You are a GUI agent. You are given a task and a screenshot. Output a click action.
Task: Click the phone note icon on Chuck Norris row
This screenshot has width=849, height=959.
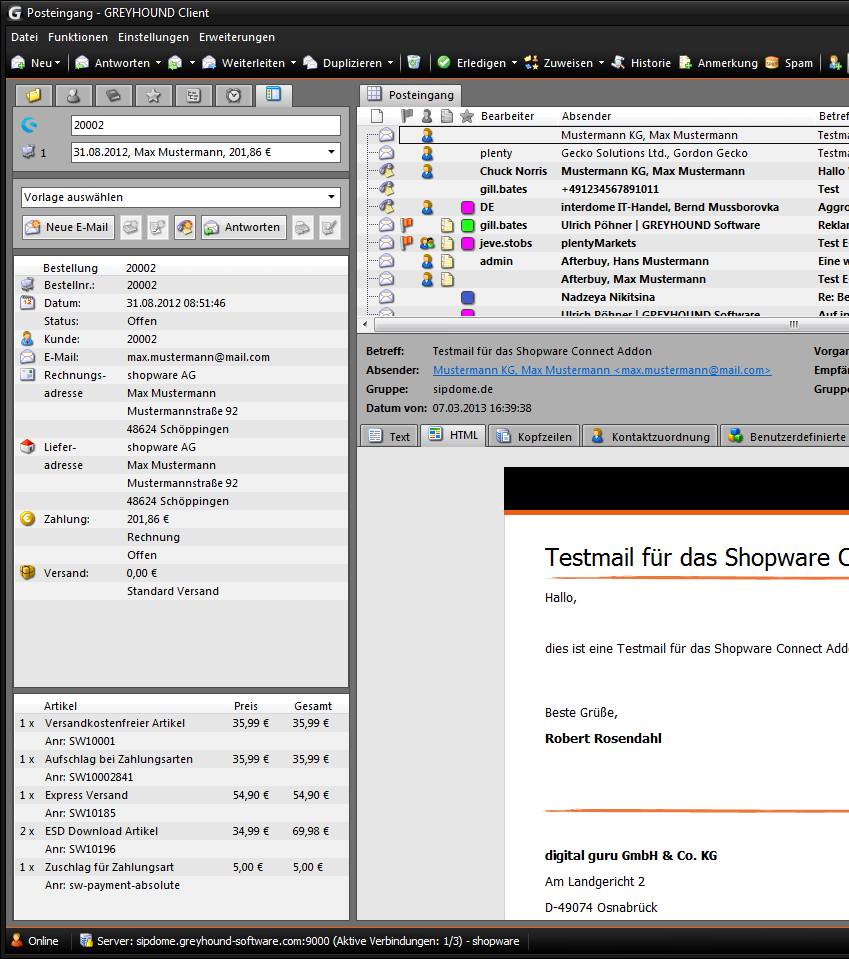pyautogui.click(x=387, y=171)
